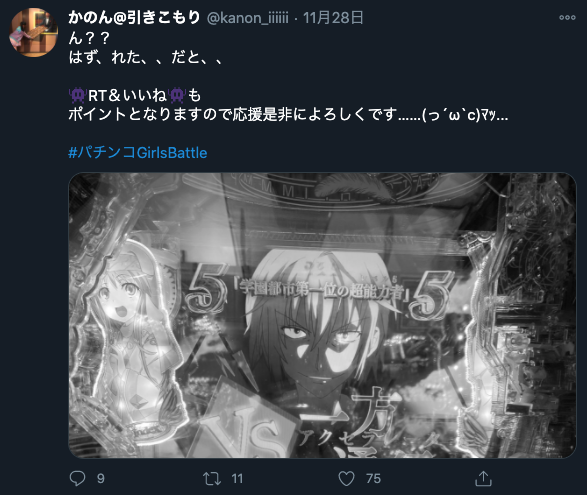Click the ん？？ opening line of the tweet
Screen dimensions: 587x495
pyautogui.click(x=89, y=38)
